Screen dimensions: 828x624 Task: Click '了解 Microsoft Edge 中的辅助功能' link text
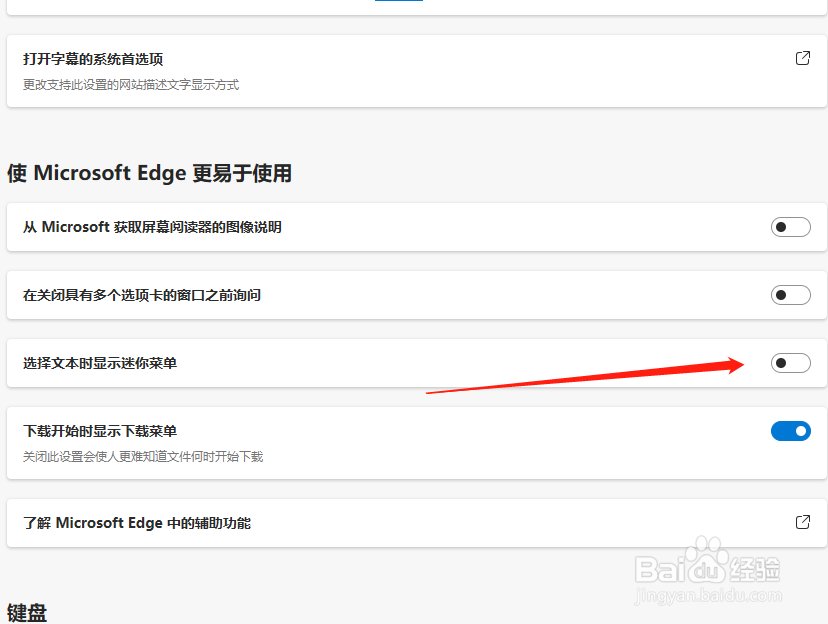click(x=137, y=523)
